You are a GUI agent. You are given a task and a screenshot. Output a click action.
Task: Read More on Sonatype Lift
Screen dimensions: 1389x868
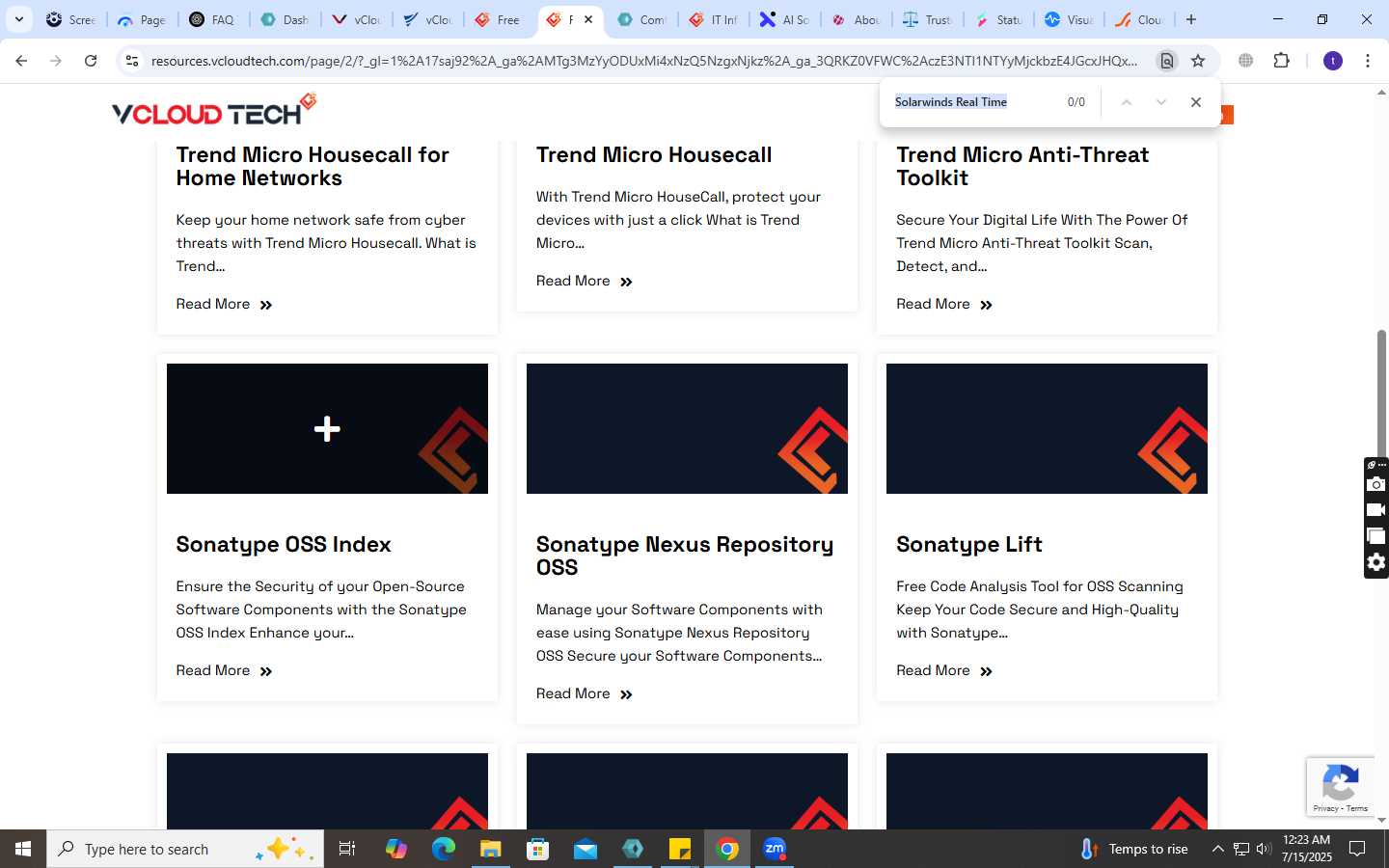pyautogui.click(x=944, y=670)
